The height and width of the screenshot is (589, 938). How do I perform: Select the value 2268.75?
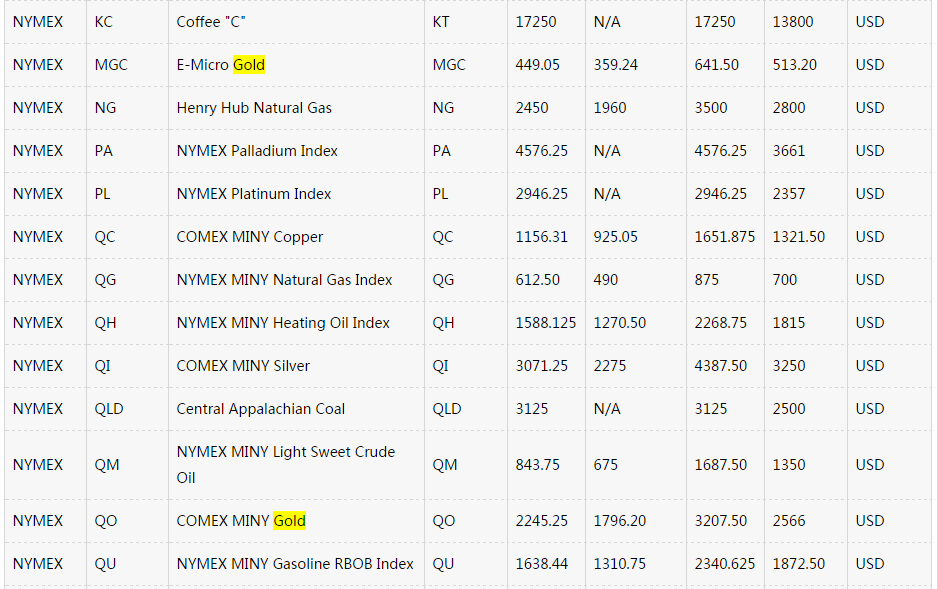click(720, 324)
